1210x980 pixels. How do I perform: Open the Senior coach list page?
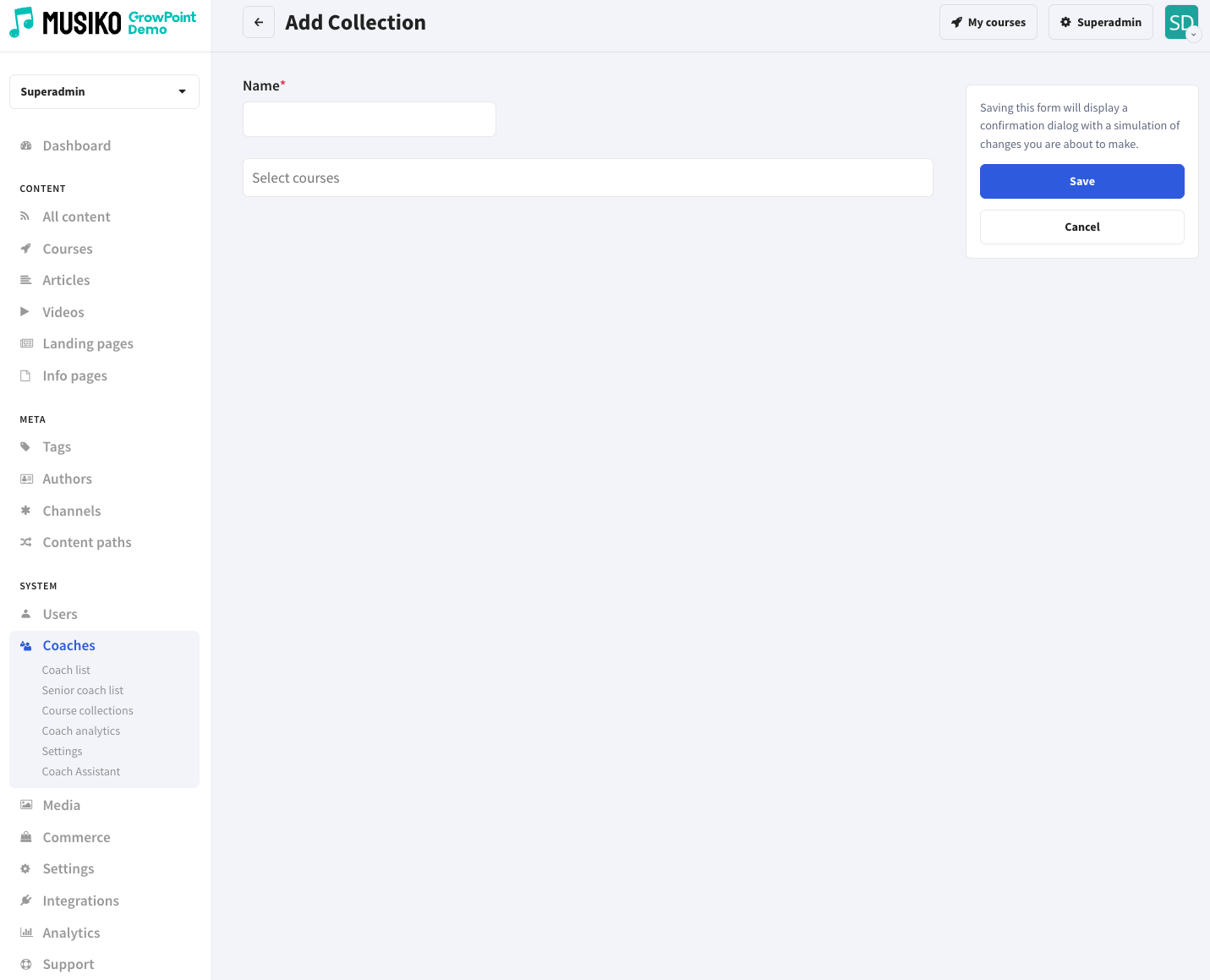coord(83,690)
